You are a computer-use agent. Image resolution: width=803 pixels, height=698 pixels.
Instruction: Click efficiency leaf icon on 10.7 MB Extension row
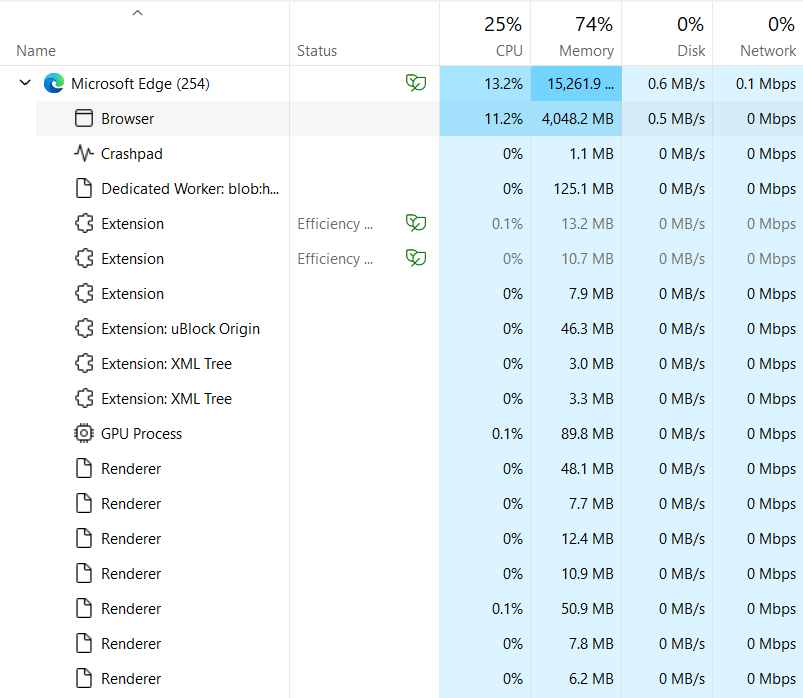(416, 258)
